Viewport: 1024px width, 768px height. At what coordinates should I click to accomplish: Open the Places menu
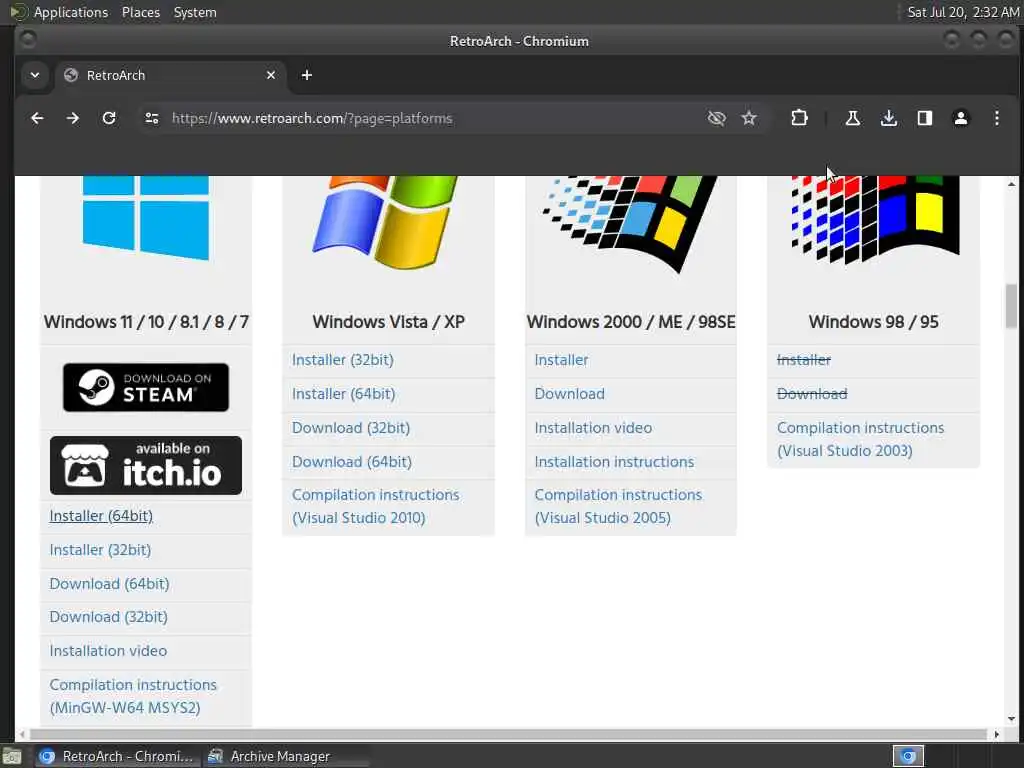(140, 12)
